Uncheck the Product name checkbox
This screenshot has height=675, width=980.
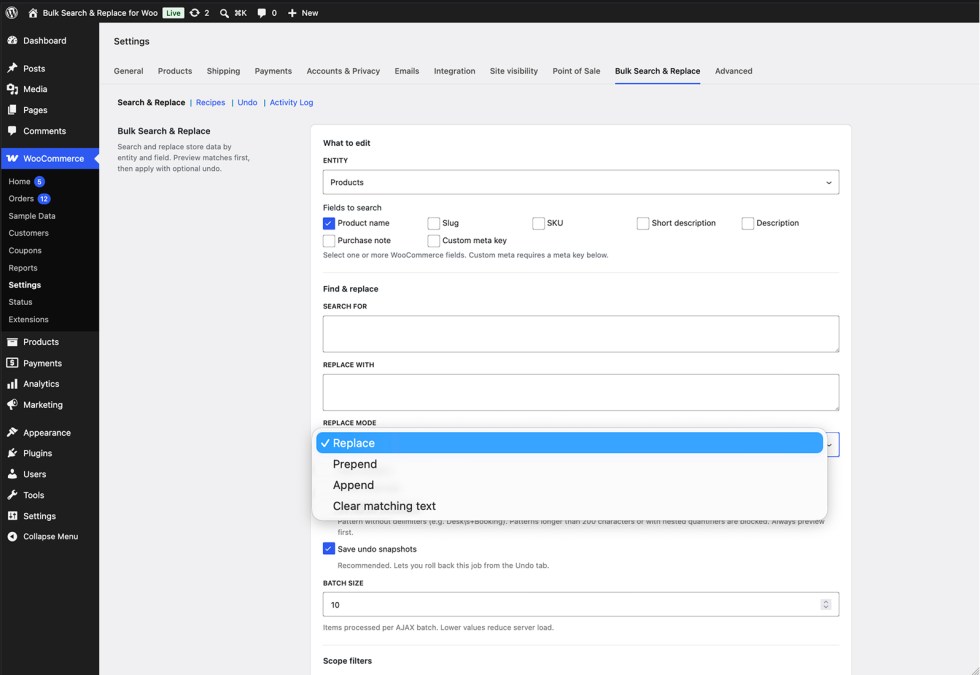point(329,223)
